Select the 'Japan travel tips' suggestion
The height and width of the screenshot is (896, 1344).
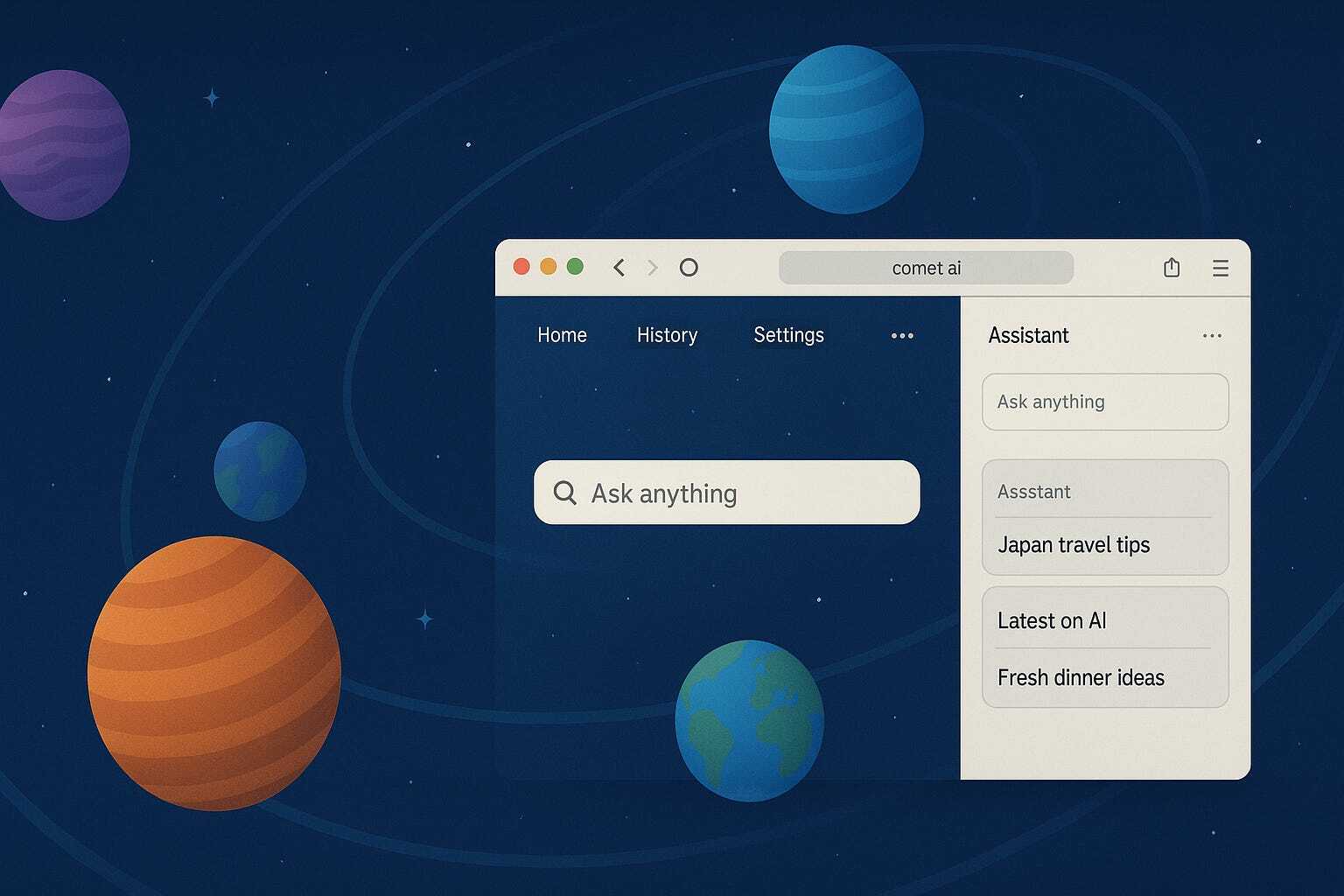click(1074, 545)
